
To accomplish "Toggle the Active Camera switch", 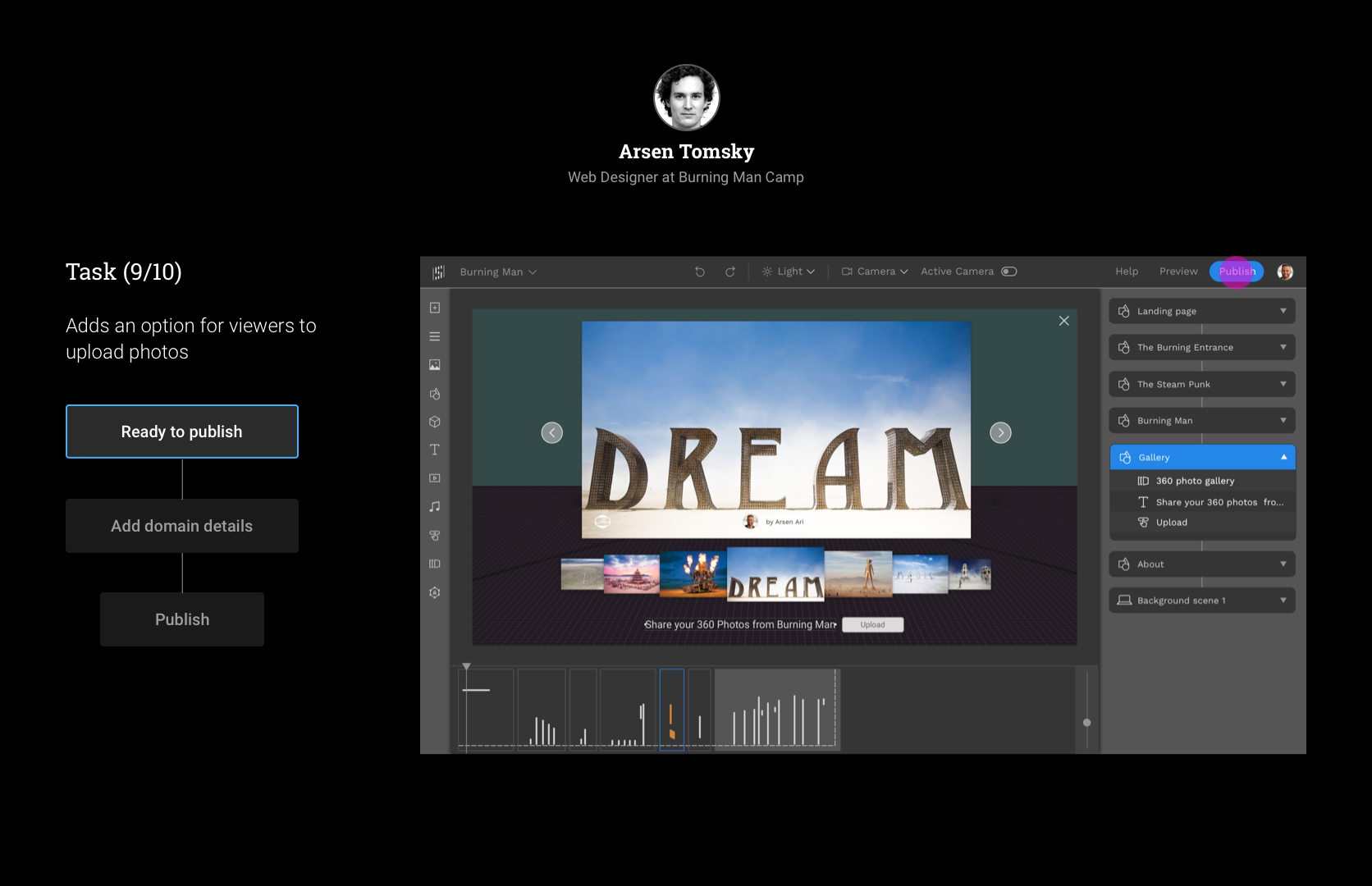I will click(x=1009, y=272).
